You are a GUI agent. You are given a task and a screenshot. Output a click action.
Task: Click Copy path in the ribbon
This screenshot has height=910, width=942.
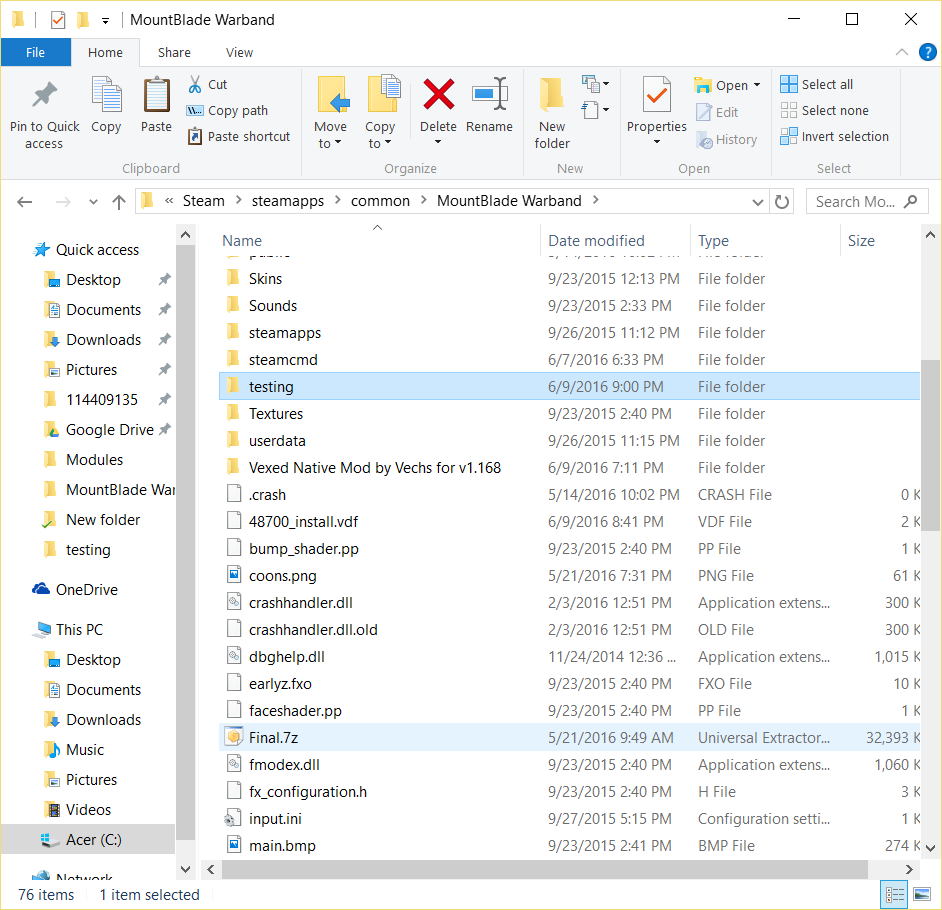pyautogui.click(x=228, y=111)
